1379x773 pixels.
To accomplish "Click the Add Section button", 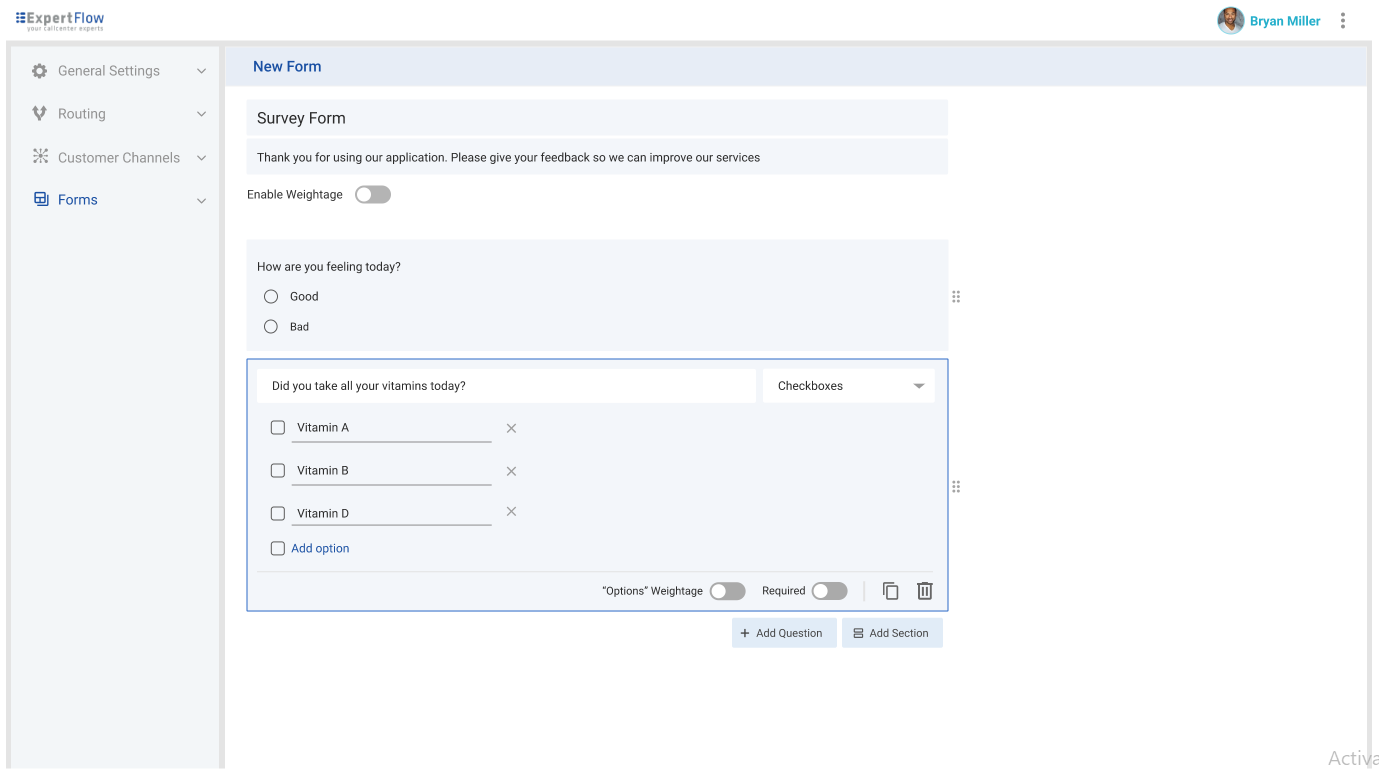I will point(892,633).
